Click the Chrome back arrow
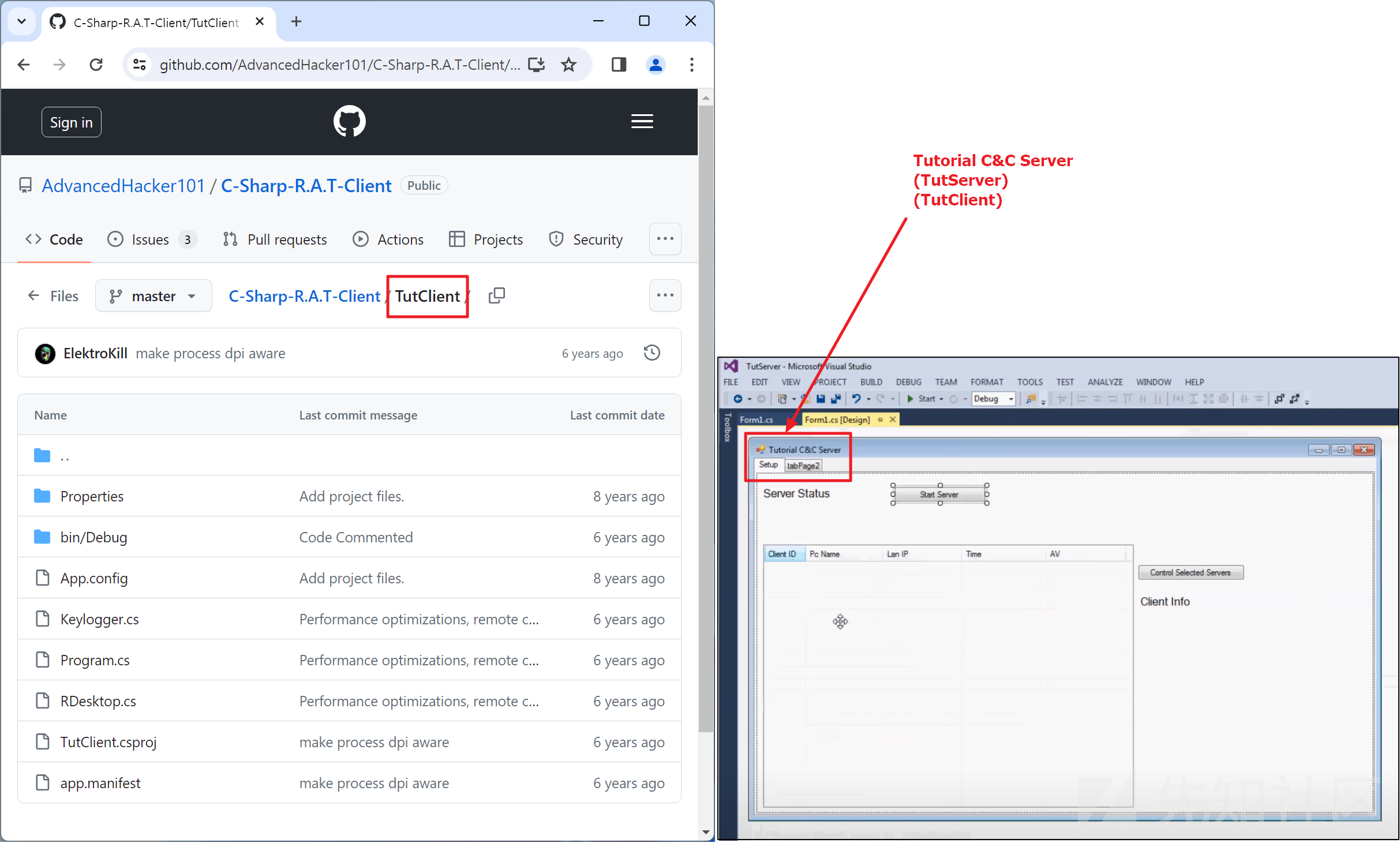The width and height of the screenshot is (1400, 843). point(24,65)
